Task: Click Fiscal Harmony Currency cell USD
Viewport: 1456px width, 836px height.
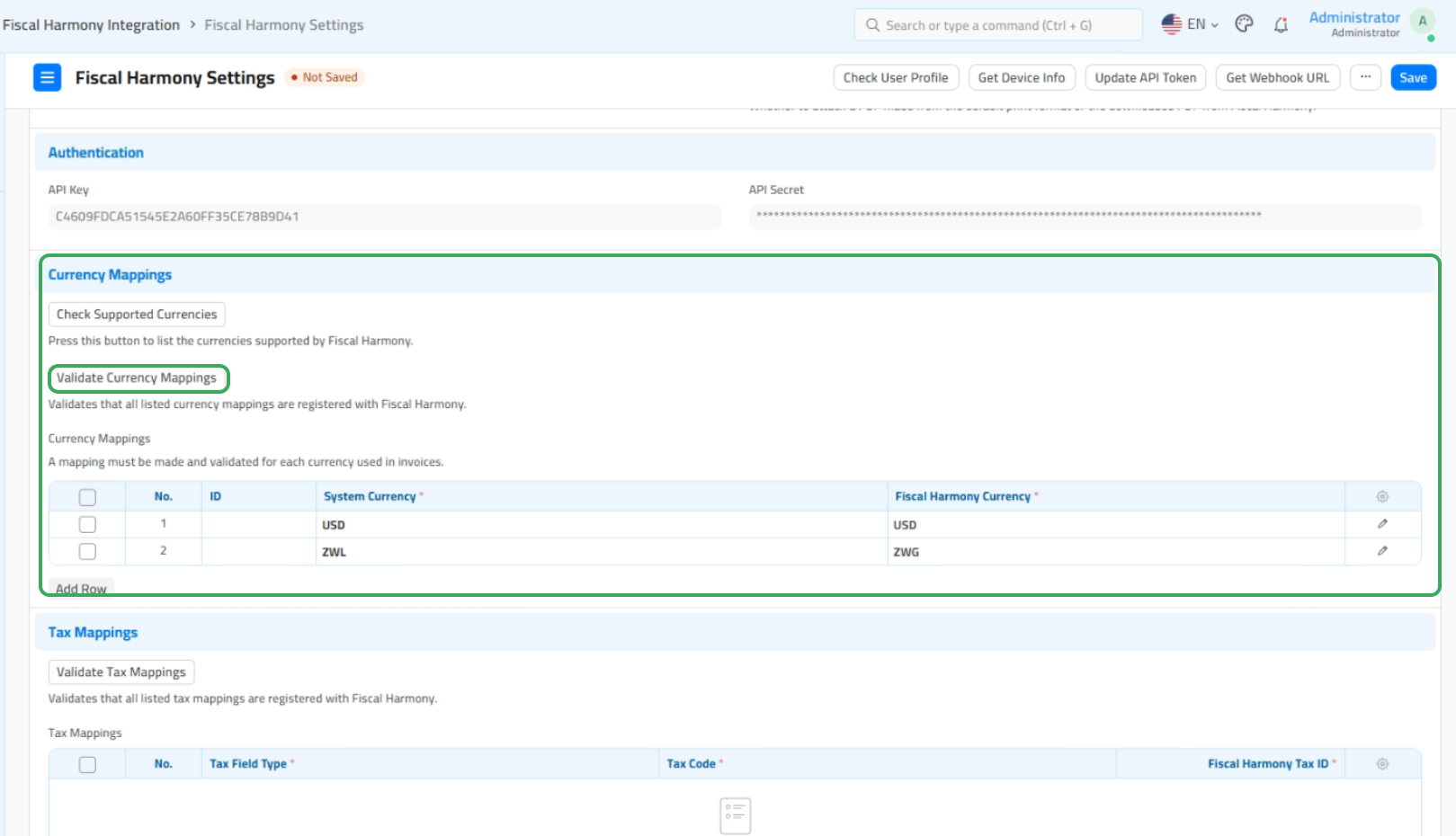Action: [x=1116, y=525]
